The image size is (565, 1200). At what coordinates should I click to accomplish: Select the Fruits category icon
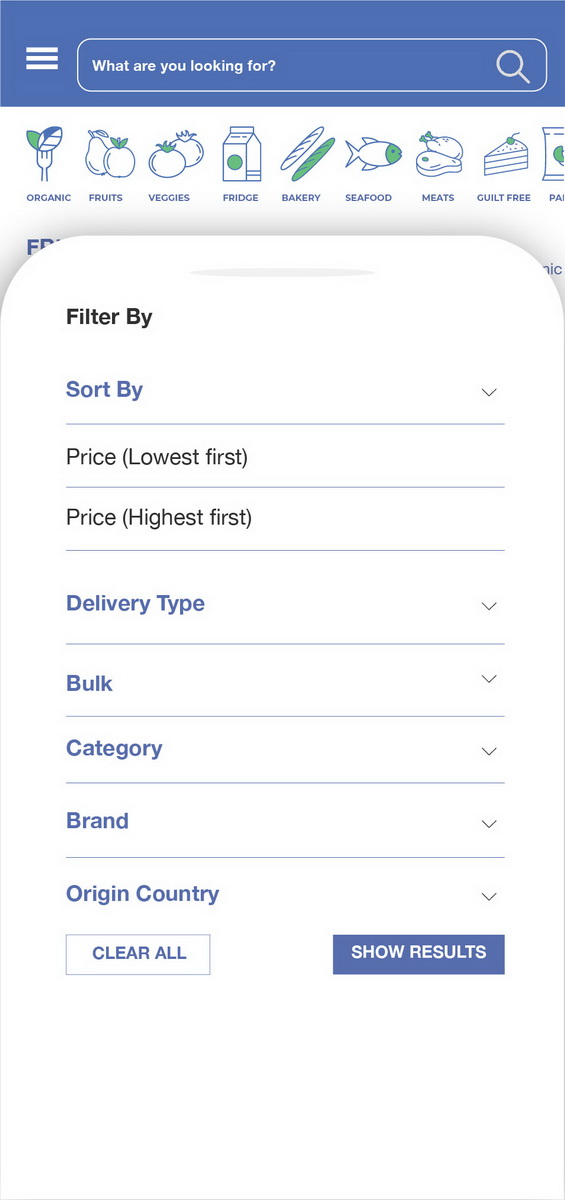(106, 164)
